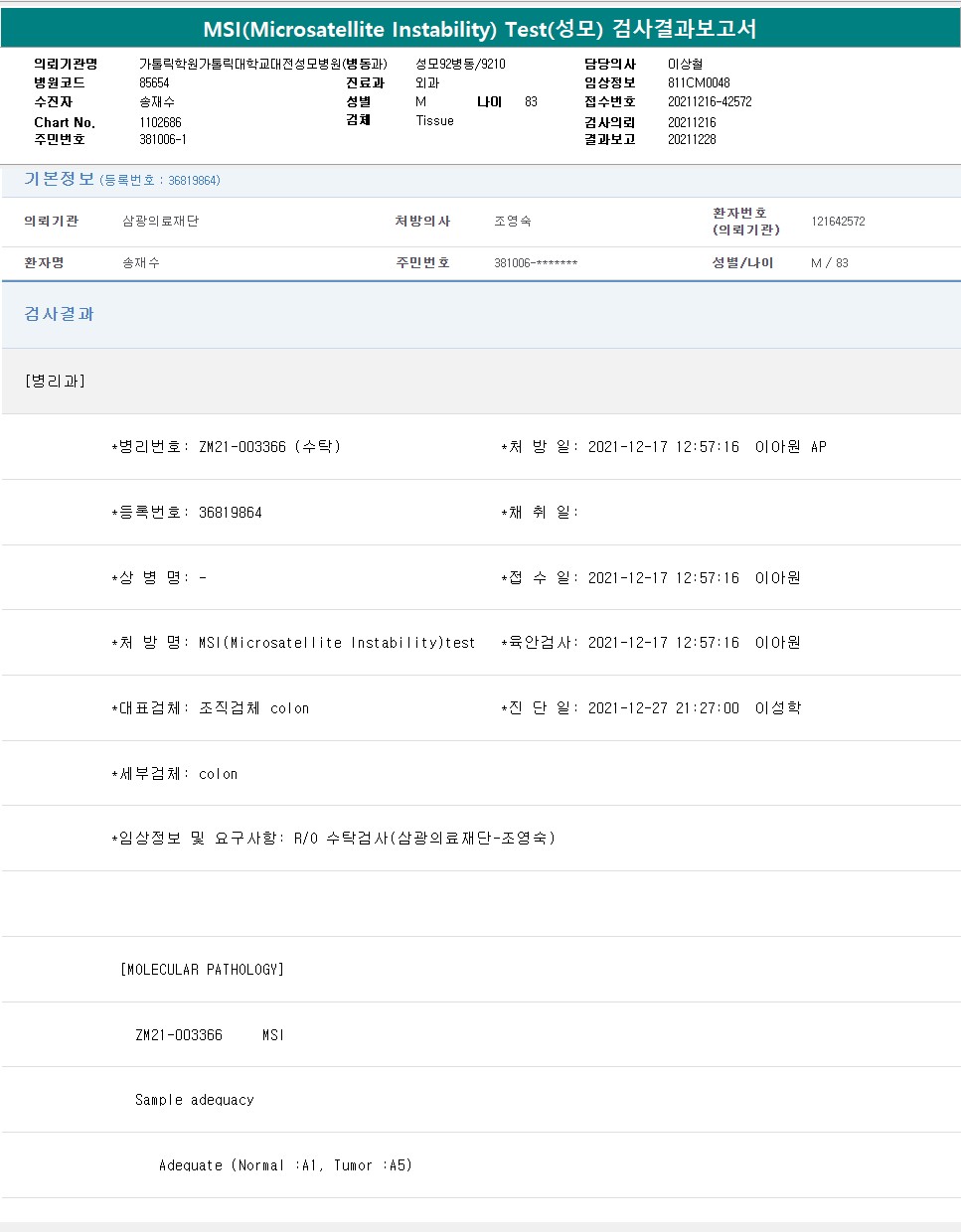Click the 검사결과 section heading

click(x=59, y=314)
